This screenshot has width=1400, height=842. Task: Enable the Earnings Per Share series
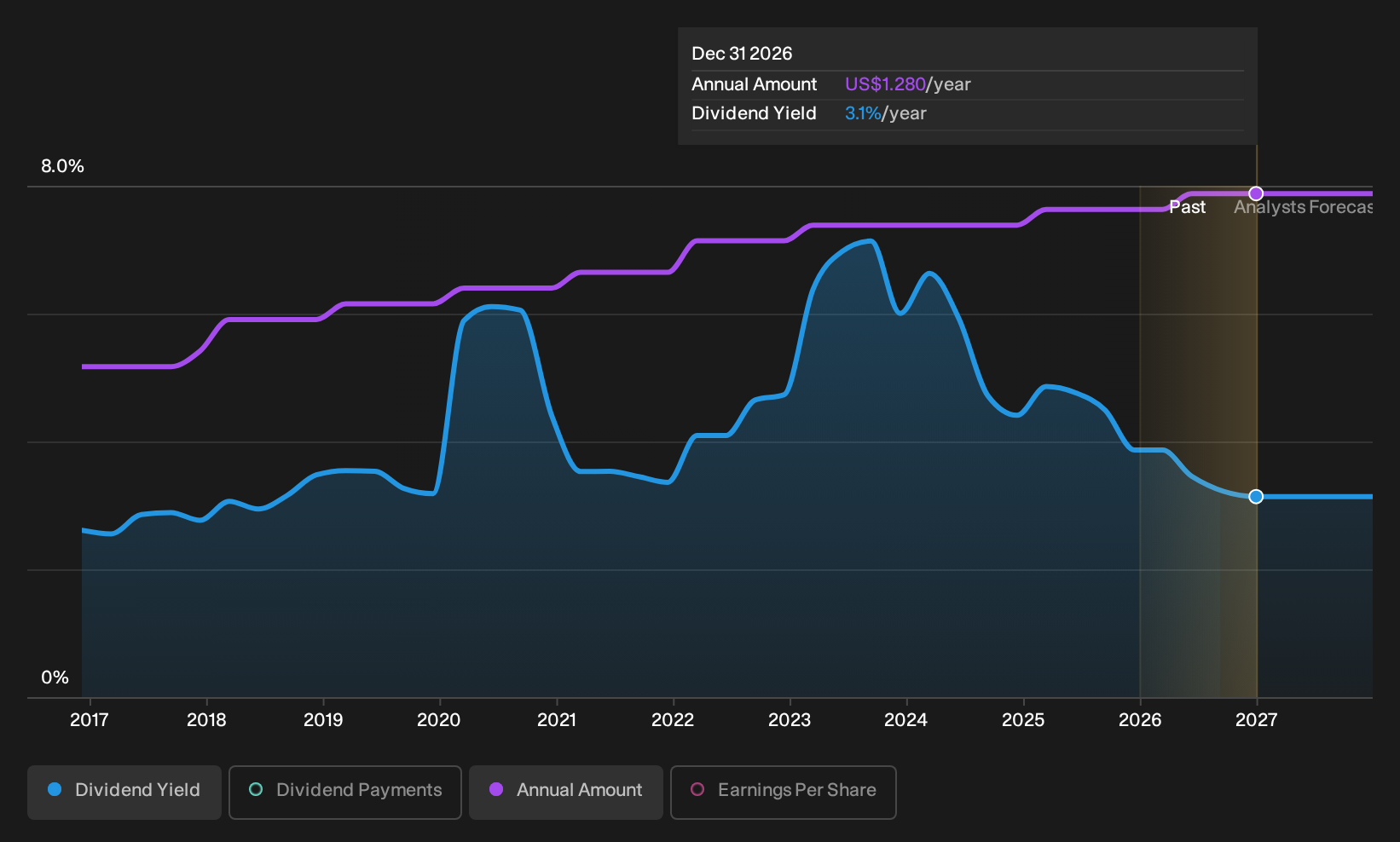click(x=784, y=792)
